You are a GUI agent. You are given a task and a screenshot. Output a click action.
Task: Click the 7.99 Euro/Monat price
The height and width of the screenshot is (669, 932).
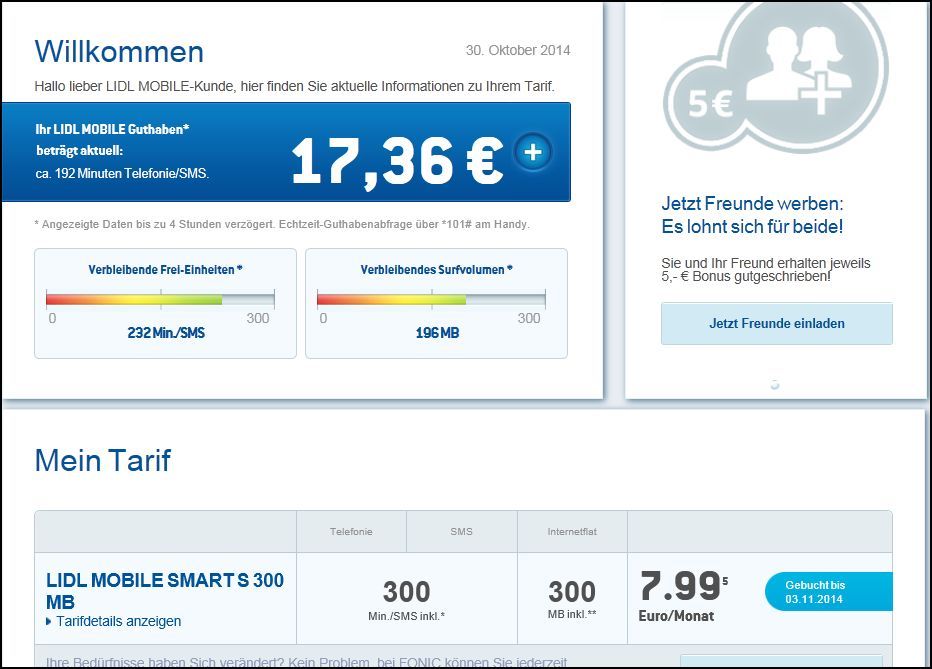tap(683, 595)
